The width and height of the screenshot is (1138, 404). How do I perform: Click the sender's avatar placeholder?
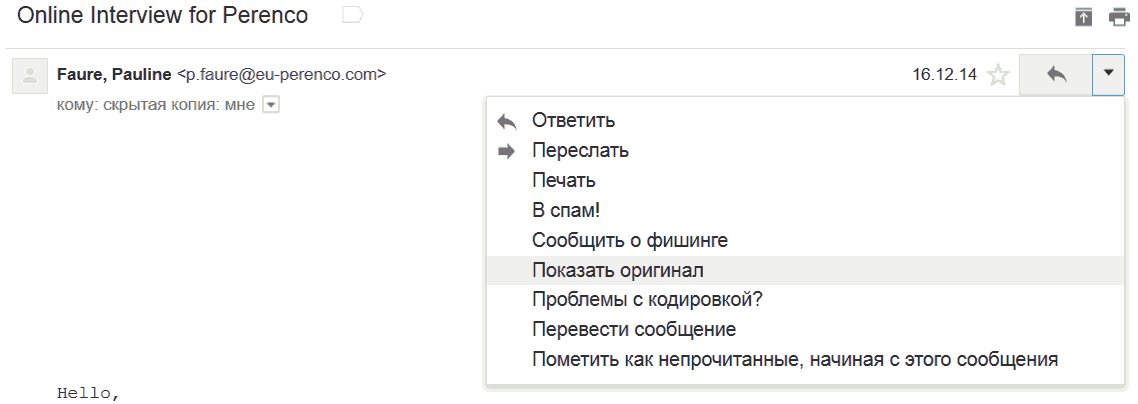click(31, 75)
